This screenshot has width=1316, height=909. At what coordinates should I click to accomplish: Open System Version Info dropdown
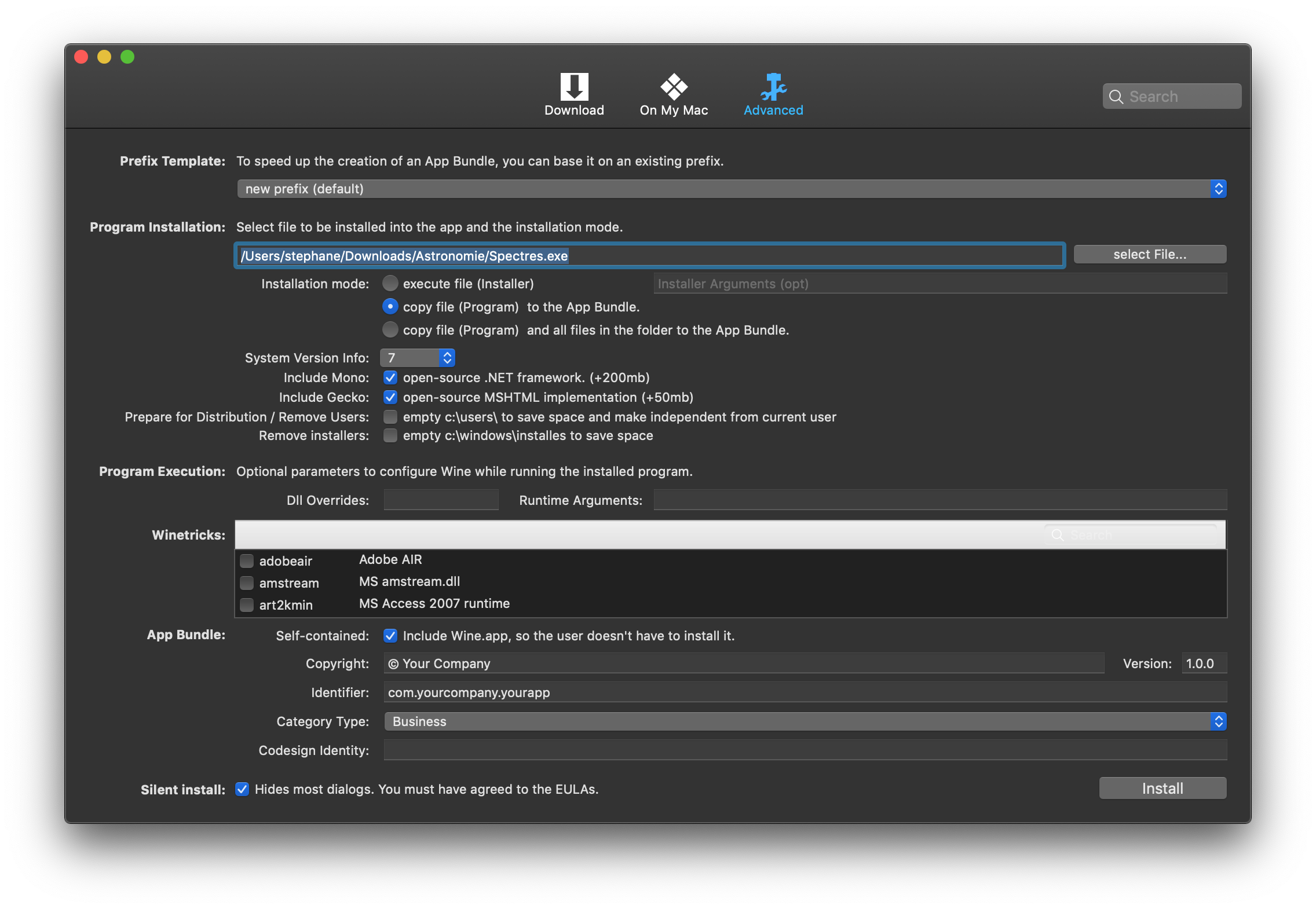pyautogui.click(x=417, y=358)
